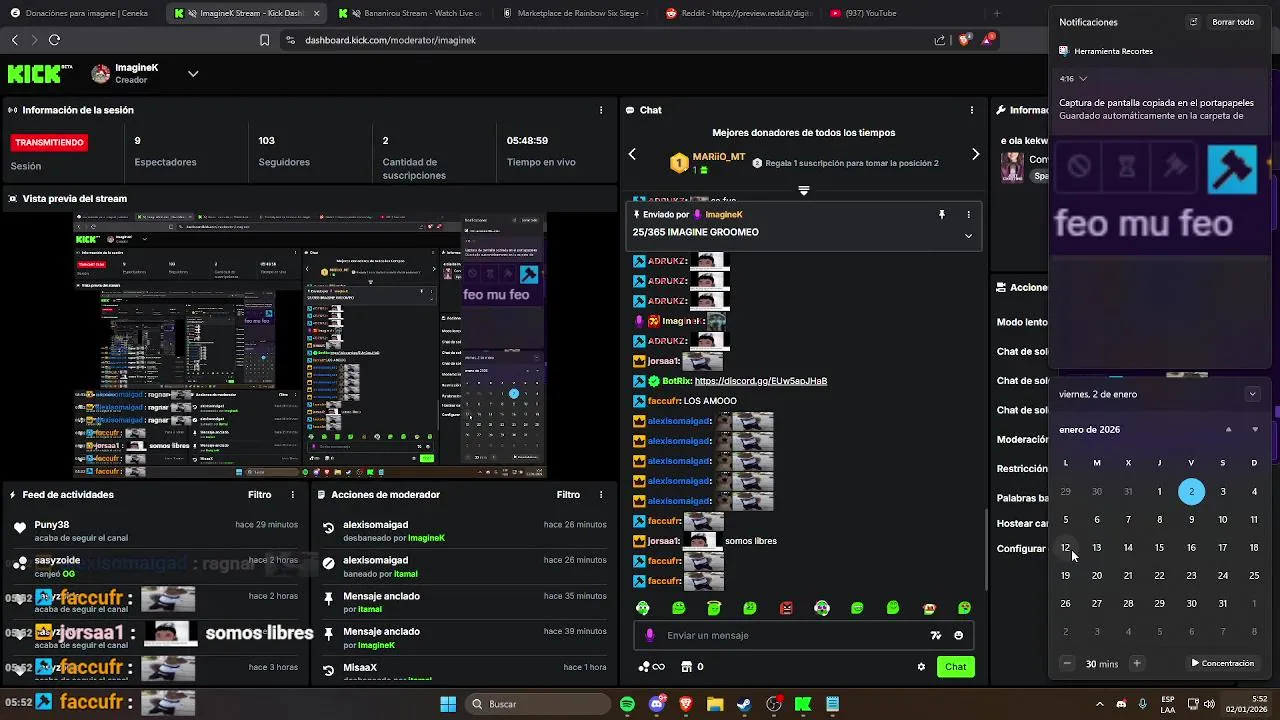
Task: Click the stream preview thumbnail
Action: (x=310, y=347)
